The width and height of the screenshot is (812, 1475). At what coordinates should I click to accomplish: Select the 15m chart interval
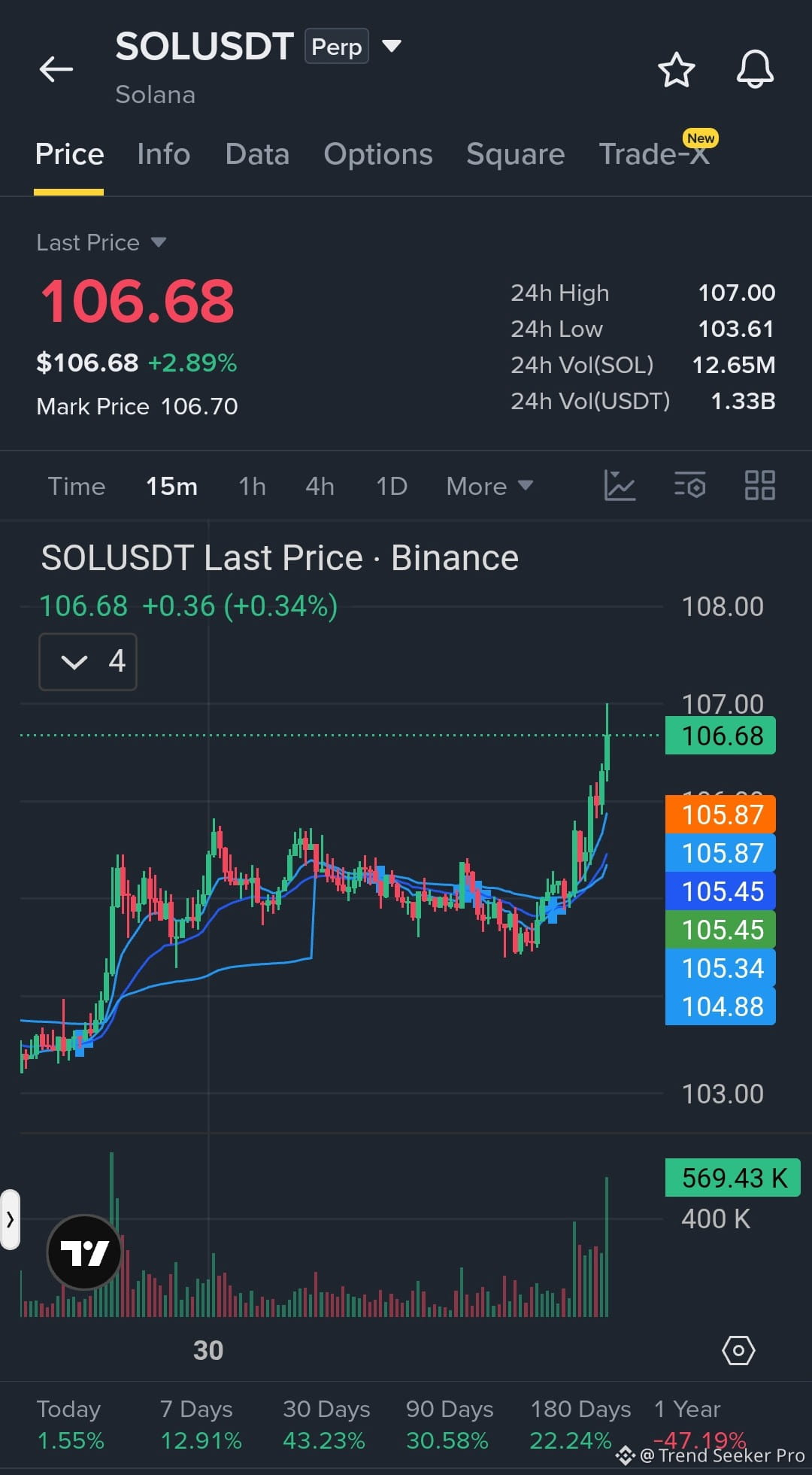point(171,486)
